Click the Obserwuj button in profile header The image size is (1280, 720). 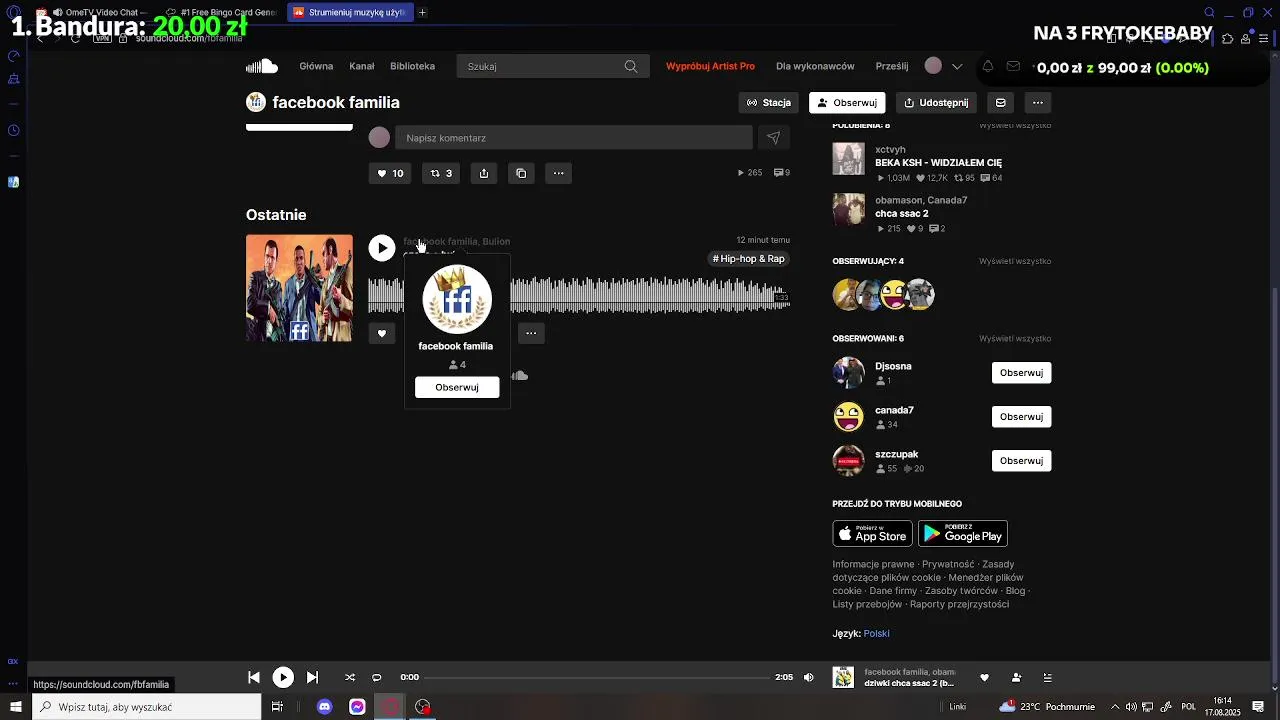click(x=847, y=102)
